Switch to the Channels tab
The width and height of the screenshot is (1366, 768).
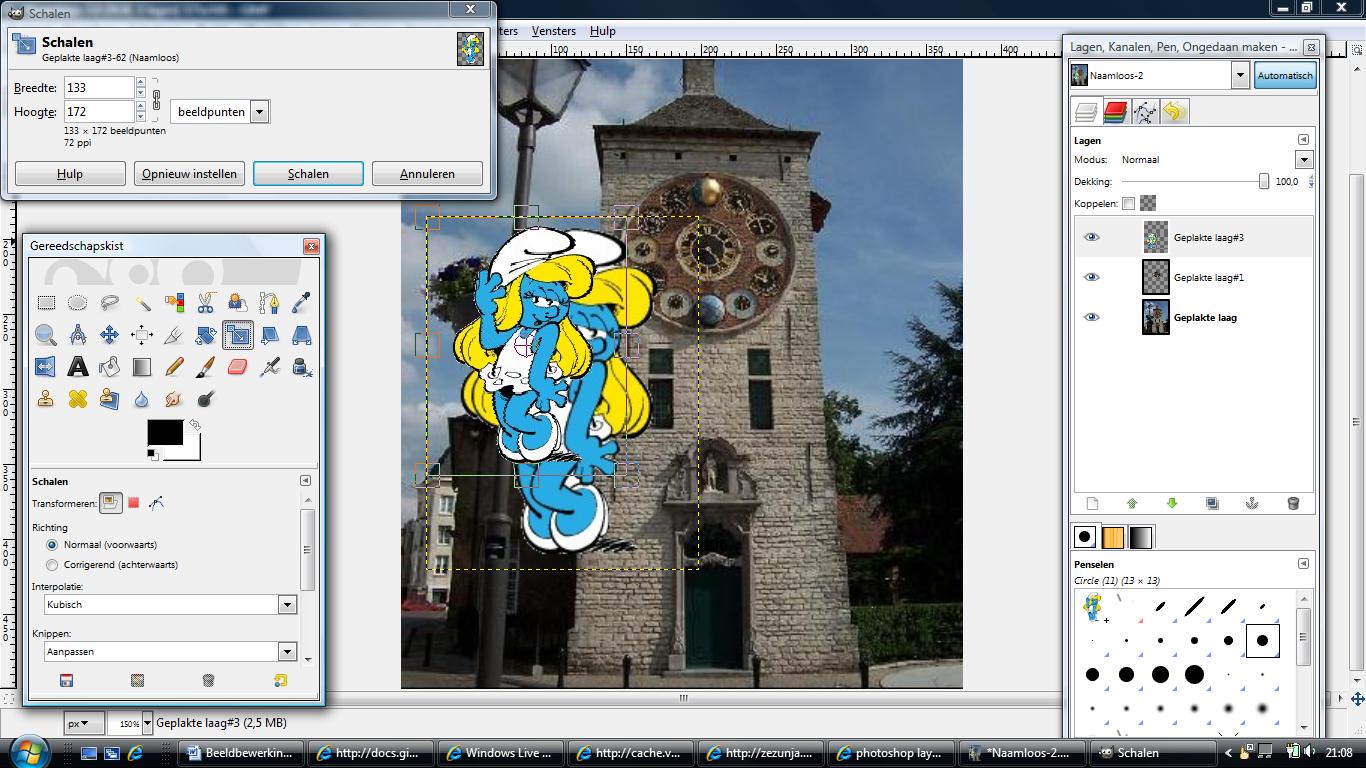[x=1115, y=112]
